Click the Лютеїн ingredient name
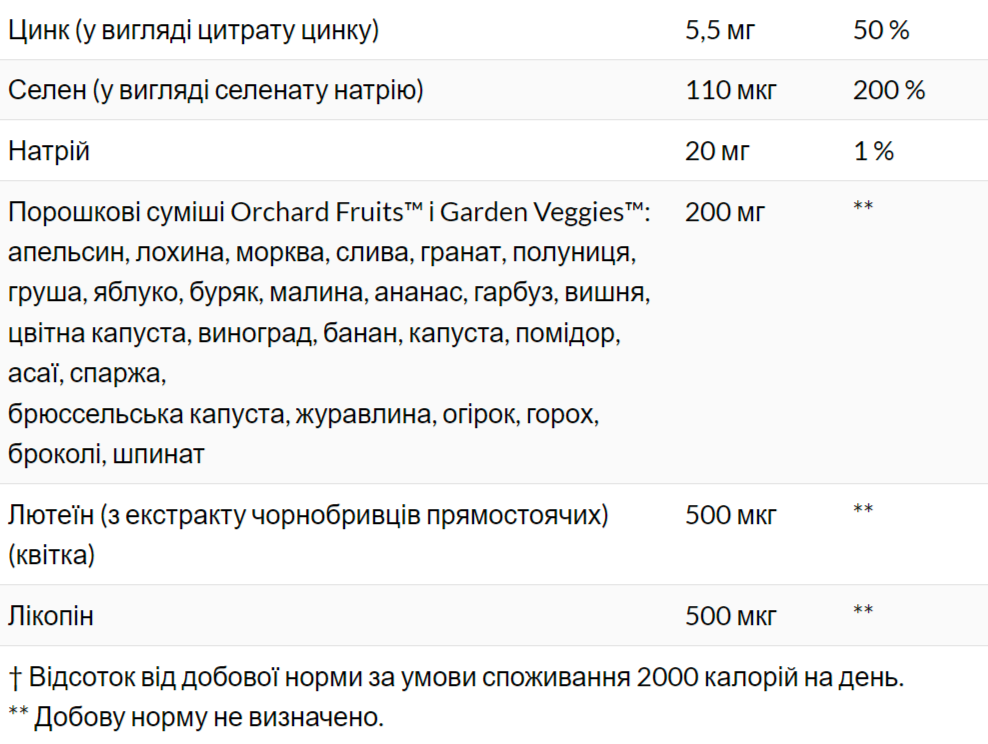988x744 pixels. (x=308, y=515)
